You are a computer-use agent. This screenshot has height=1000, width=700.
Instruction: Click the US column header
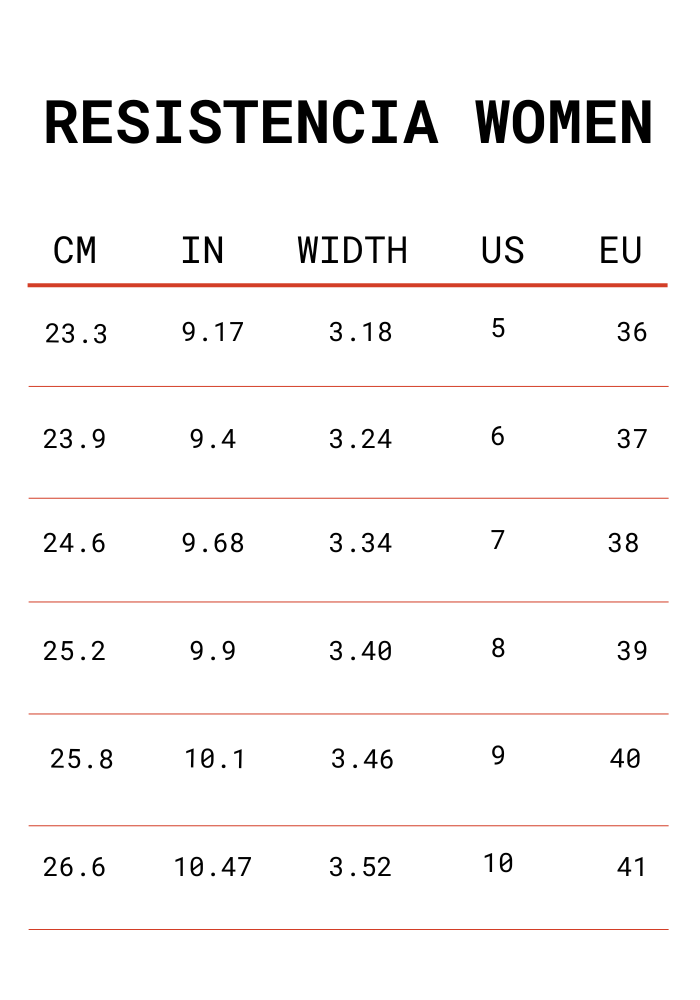coord(502,250)
